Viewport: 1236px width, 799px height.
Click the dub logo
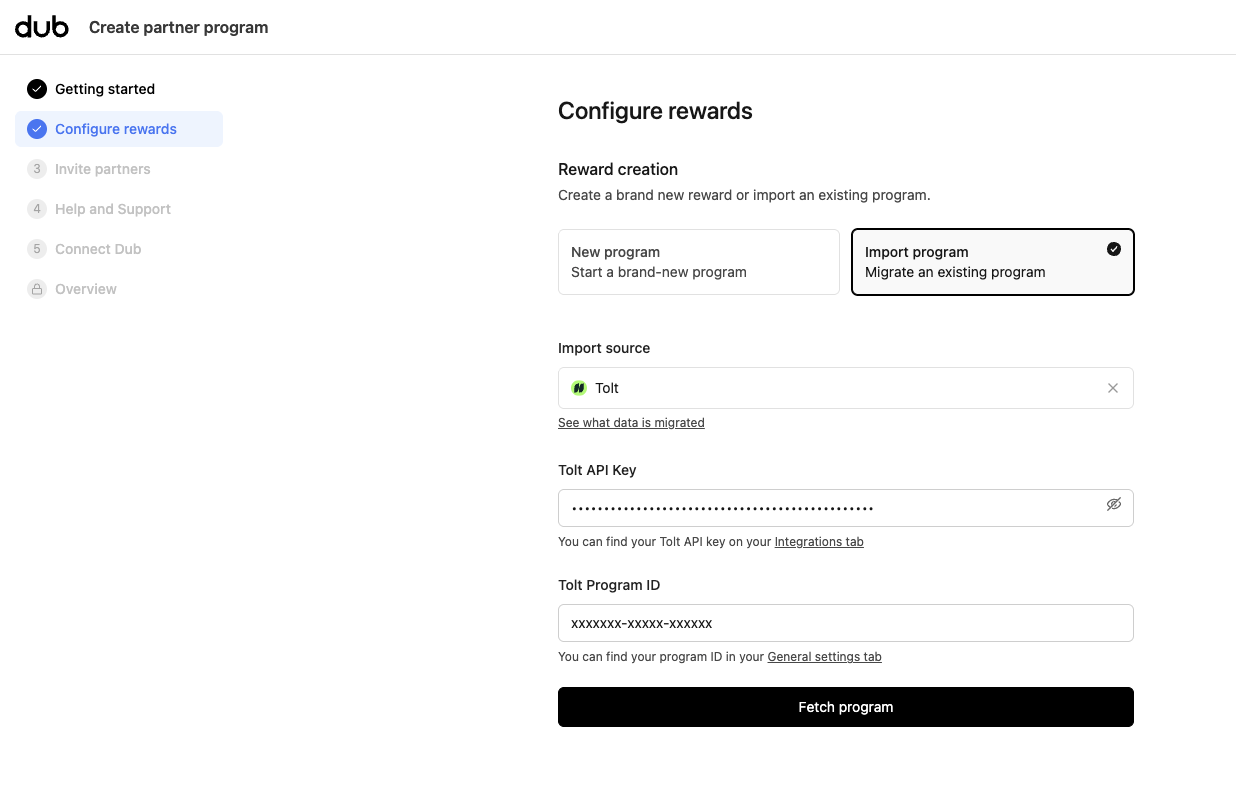pos(42,27)
